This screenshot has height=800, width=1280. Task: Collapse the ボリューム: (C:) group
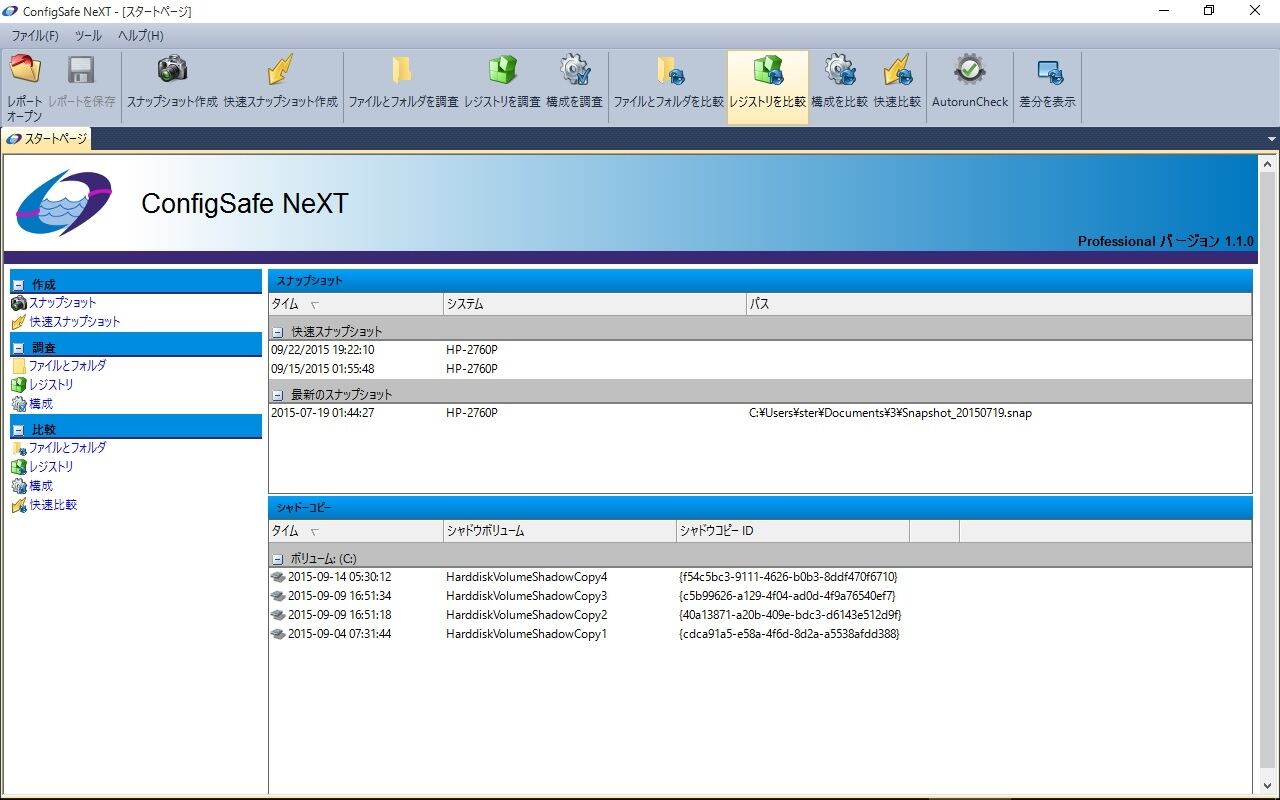point(278,559)
